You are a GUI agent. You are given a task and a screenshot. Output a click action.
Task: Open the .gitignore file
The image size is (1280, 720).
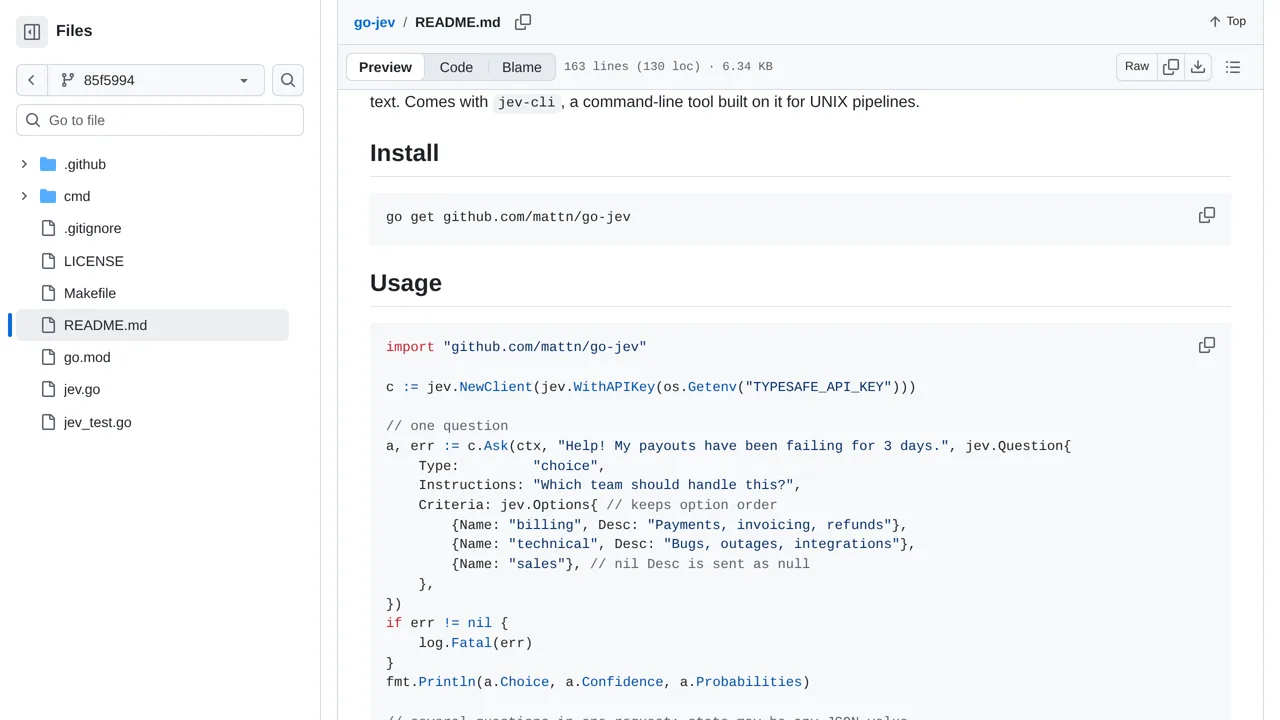pyautogui.click(x=92, y=228)
